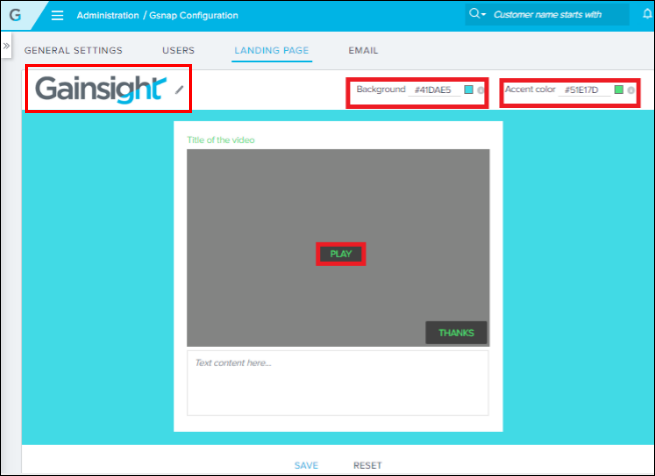Click Gsnap Configuration breadcrumb text
This screenshot has height=476, width=655.
click(x=194, y=15)
